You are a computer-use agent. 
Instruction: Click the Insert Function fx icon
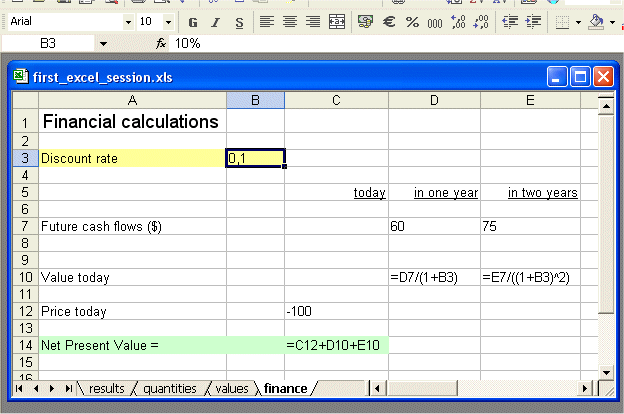(x=161, y=43)
